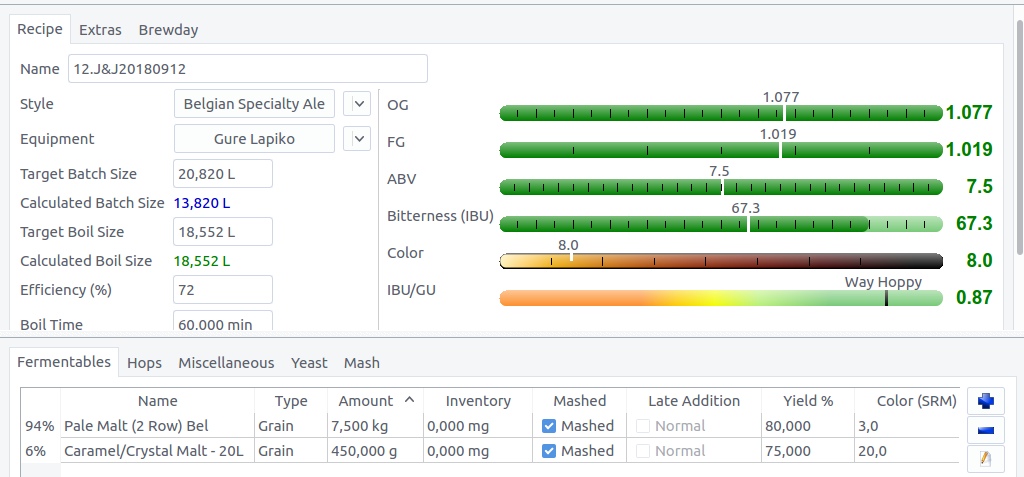Select the Hops tab

(x=144, y=363)
